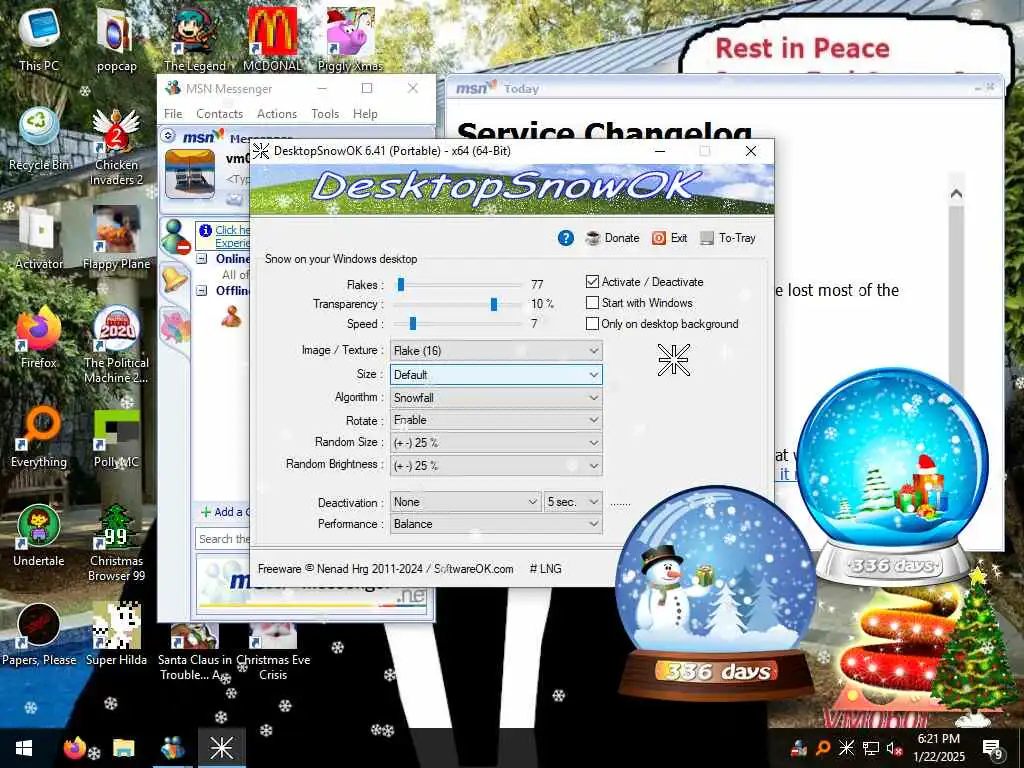Open the Deactivation None dropdown
The height and width of the screenshot is (768, 1024).
(x=465, y=502)
